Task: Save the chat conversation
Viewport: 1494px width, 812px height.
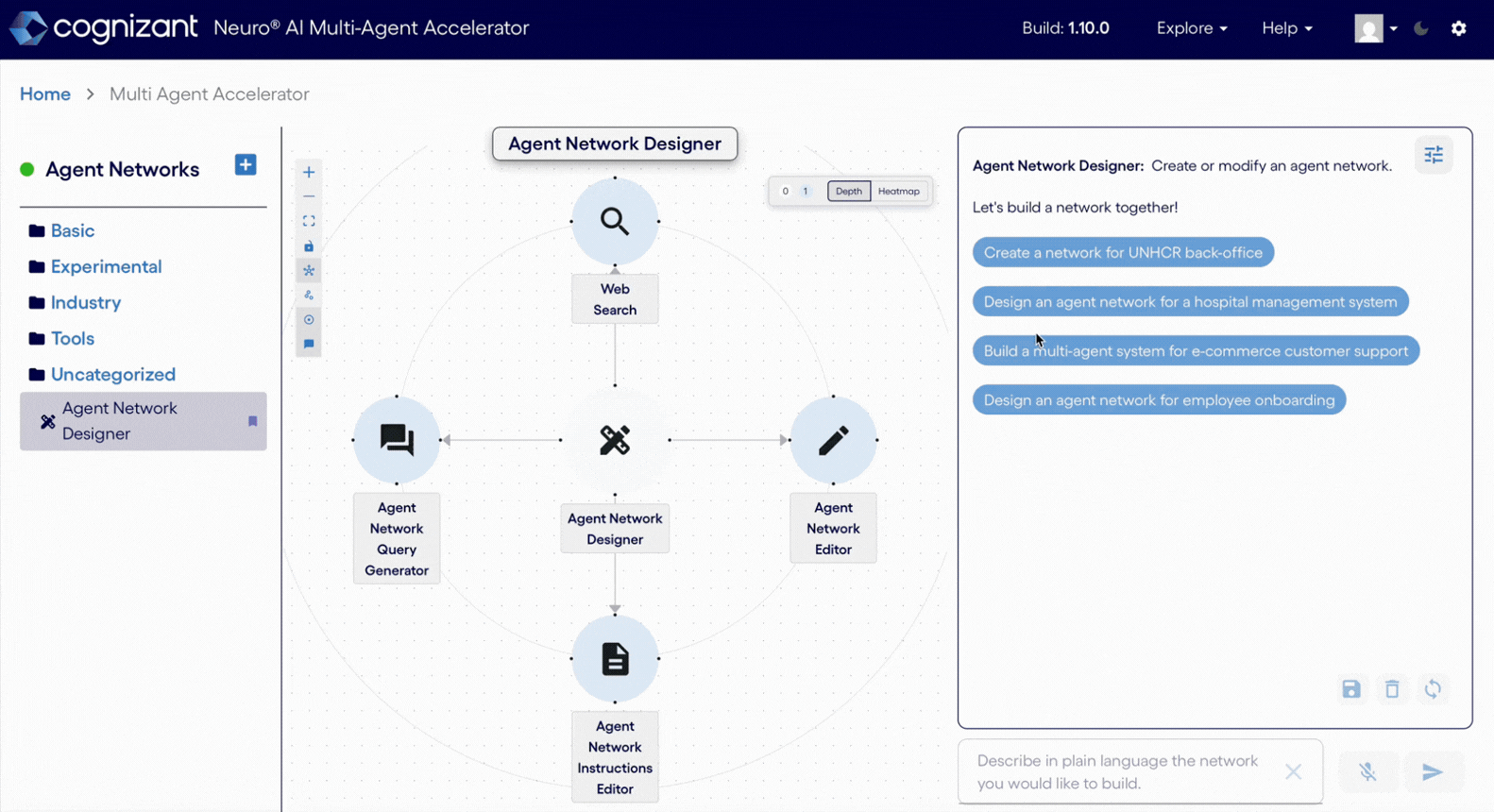Action: (x=1351, y=689)
